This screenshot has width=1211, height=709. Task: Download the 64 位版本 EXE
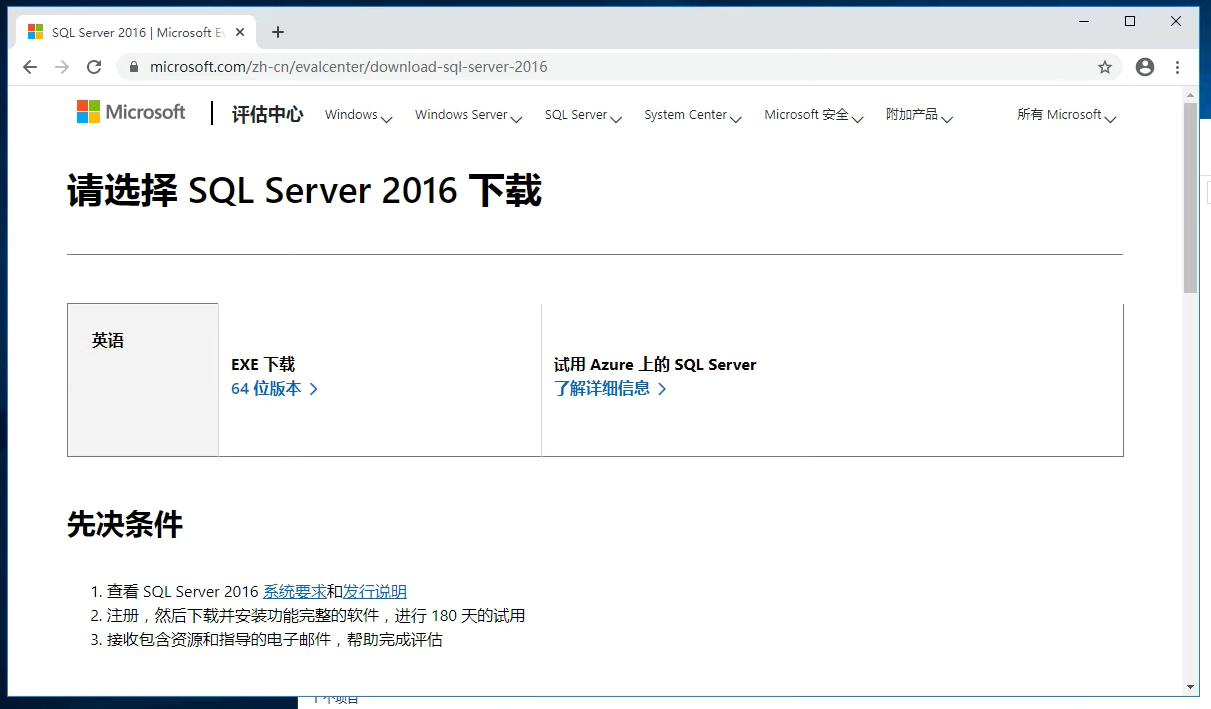(274, 388)
